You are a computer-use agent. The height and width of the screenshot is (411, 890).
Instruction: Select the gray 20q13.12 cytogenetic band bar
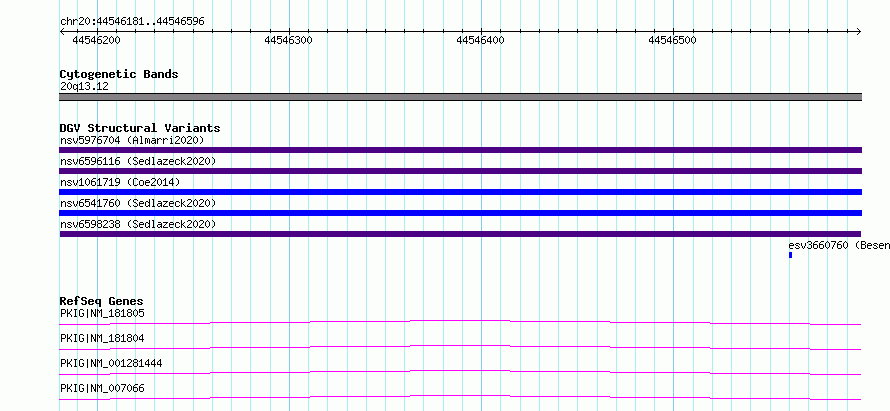click(x=460, y=97)
